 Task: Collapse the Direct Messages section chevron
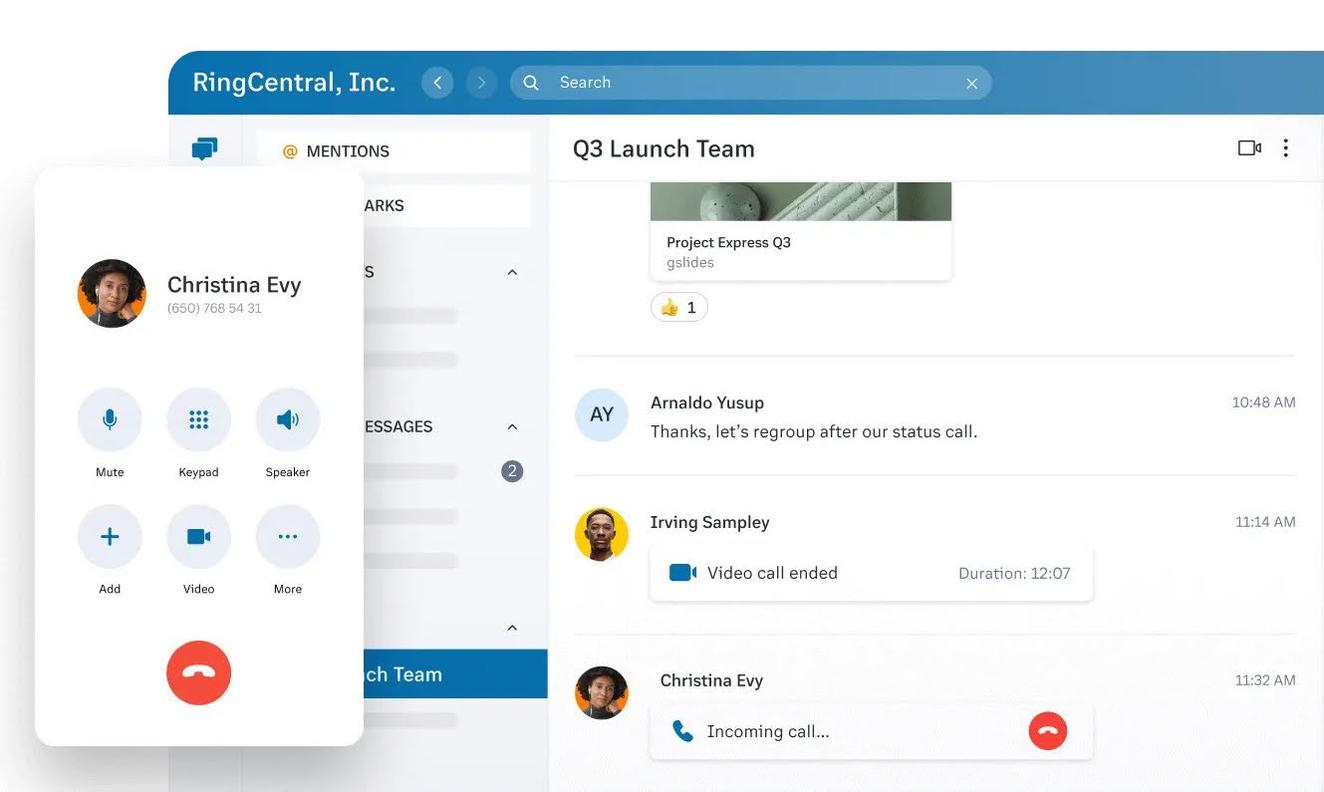coord(512,427)
